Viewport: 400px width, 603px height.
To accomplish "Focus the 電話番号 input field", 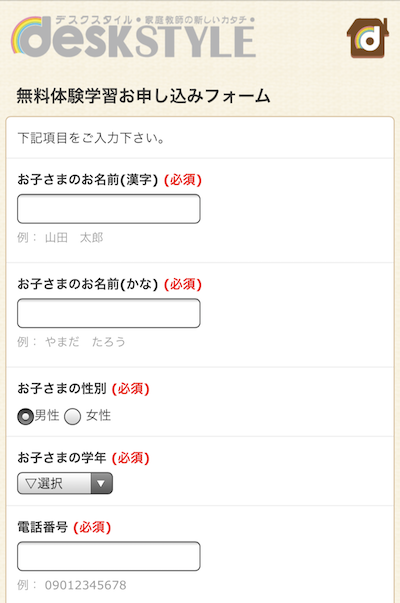I will pyautogui.click(x=109, y=556).
